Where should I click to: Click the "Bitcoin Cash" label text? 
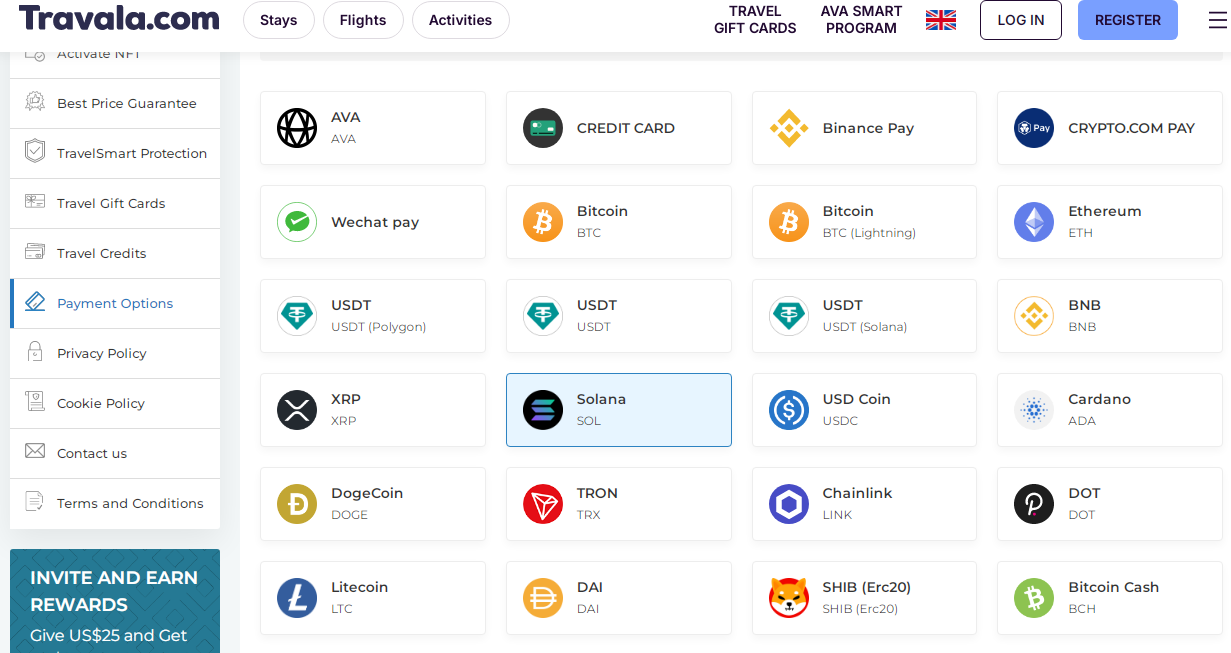[1114, 587]
